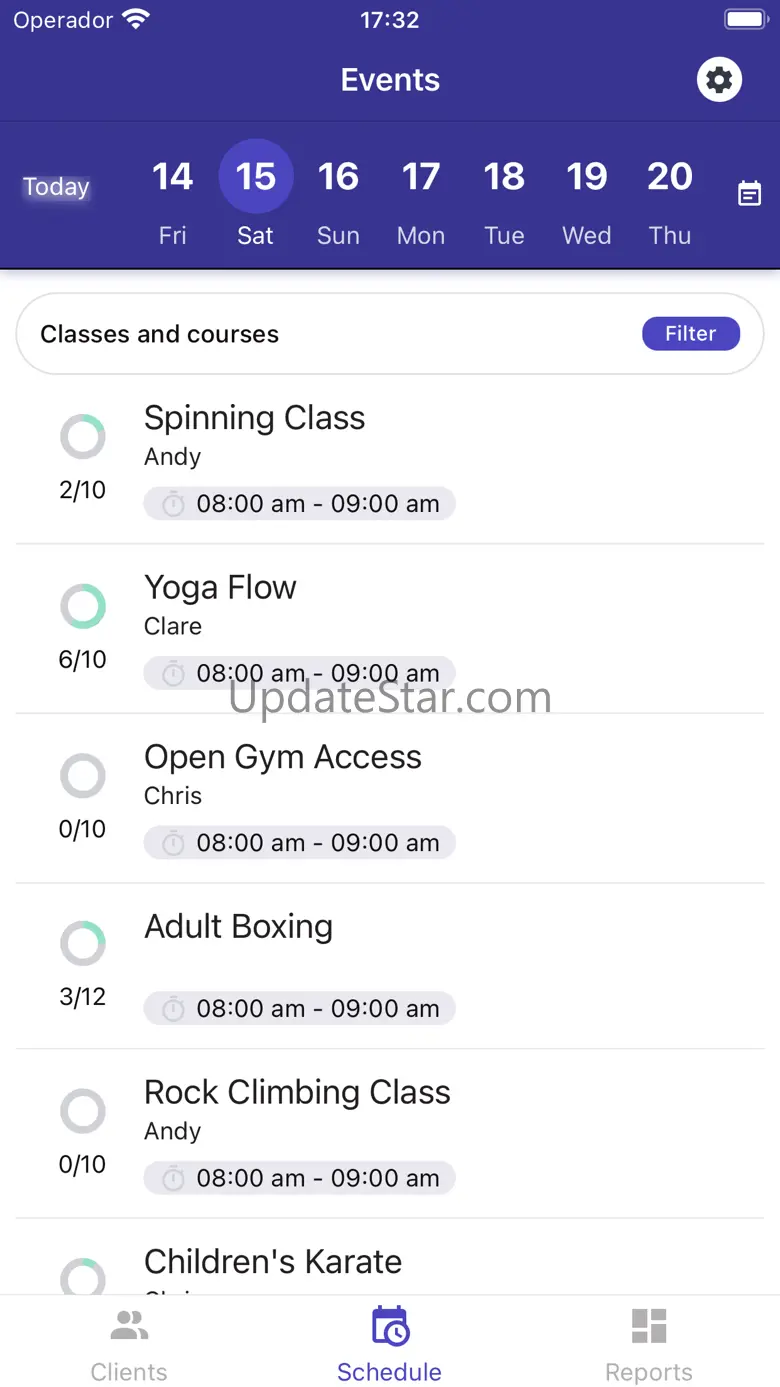Jump to Today's date

(x=57, y=187)
